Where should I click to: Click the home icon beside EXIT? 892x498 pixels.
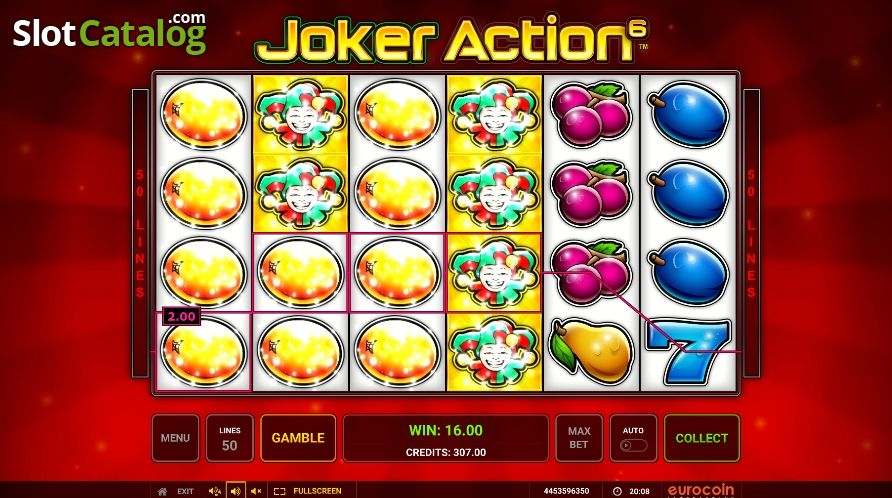[162, 491]
